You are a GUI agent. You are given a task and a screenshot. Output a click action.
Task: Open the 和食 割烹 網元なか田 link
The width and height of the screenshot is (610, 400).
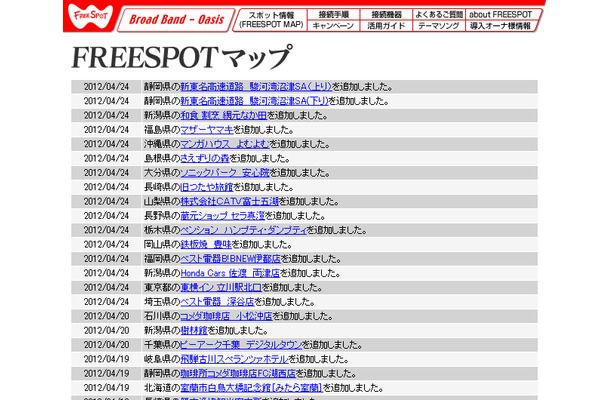pyautogui.click(x=224, y=115)
